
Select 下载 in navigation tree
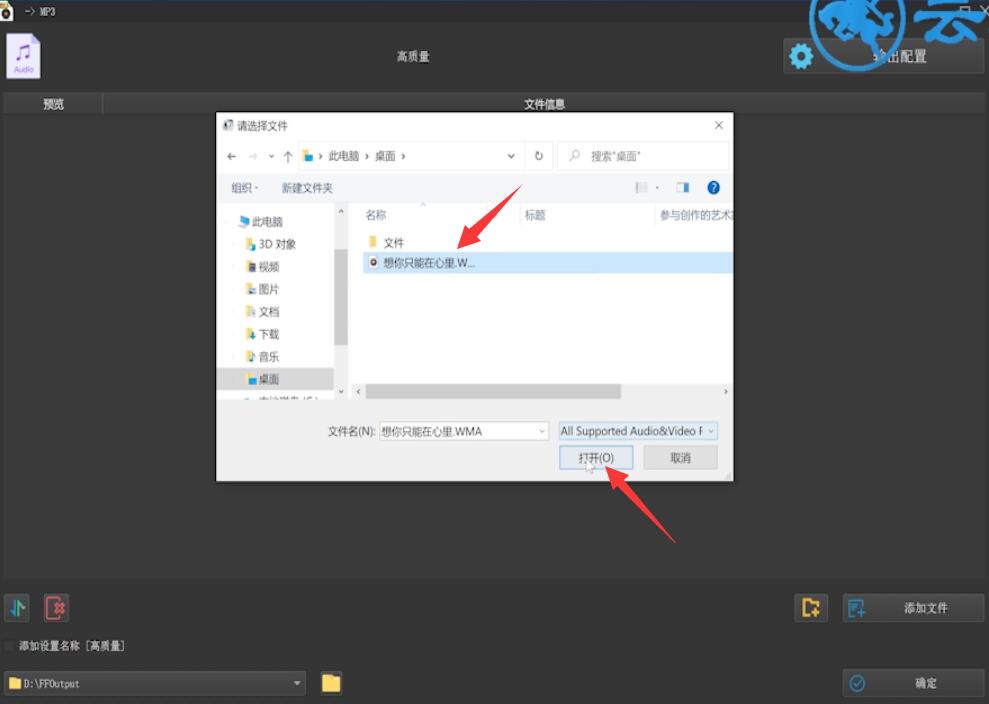(262, 334)
